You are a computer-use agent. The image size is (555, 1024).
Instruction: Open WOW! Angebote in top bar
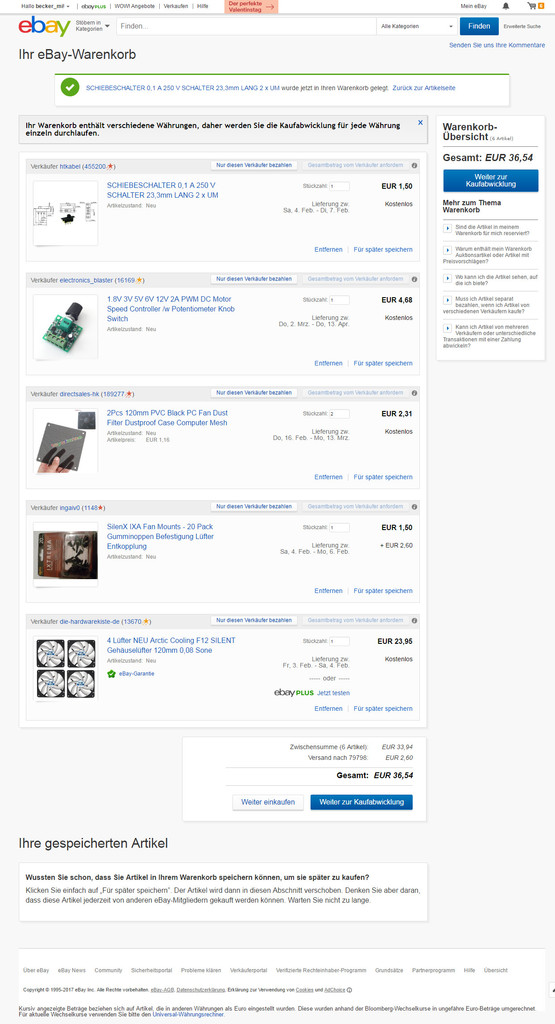(x=135, y=6)
